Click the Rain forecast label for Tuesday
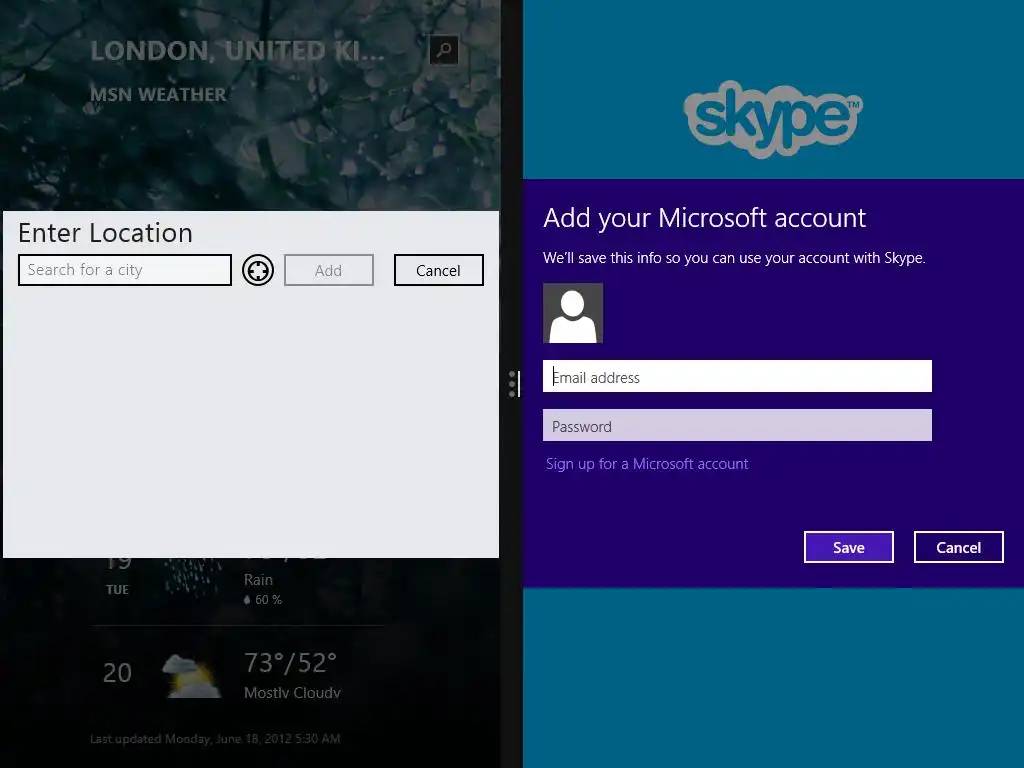1024x768 pixels. pyautogui.click(x=258, y=579)
